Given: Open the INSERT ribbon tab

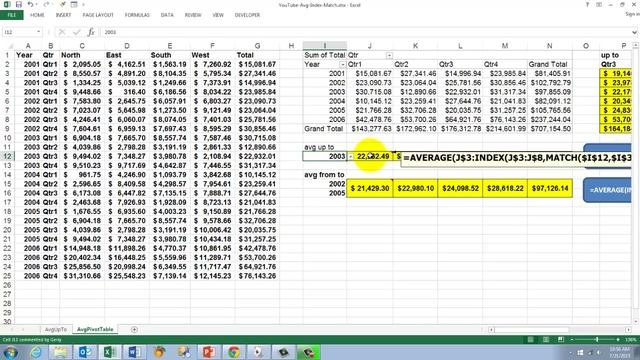Looking at the screenshot, I should point(63,15).
